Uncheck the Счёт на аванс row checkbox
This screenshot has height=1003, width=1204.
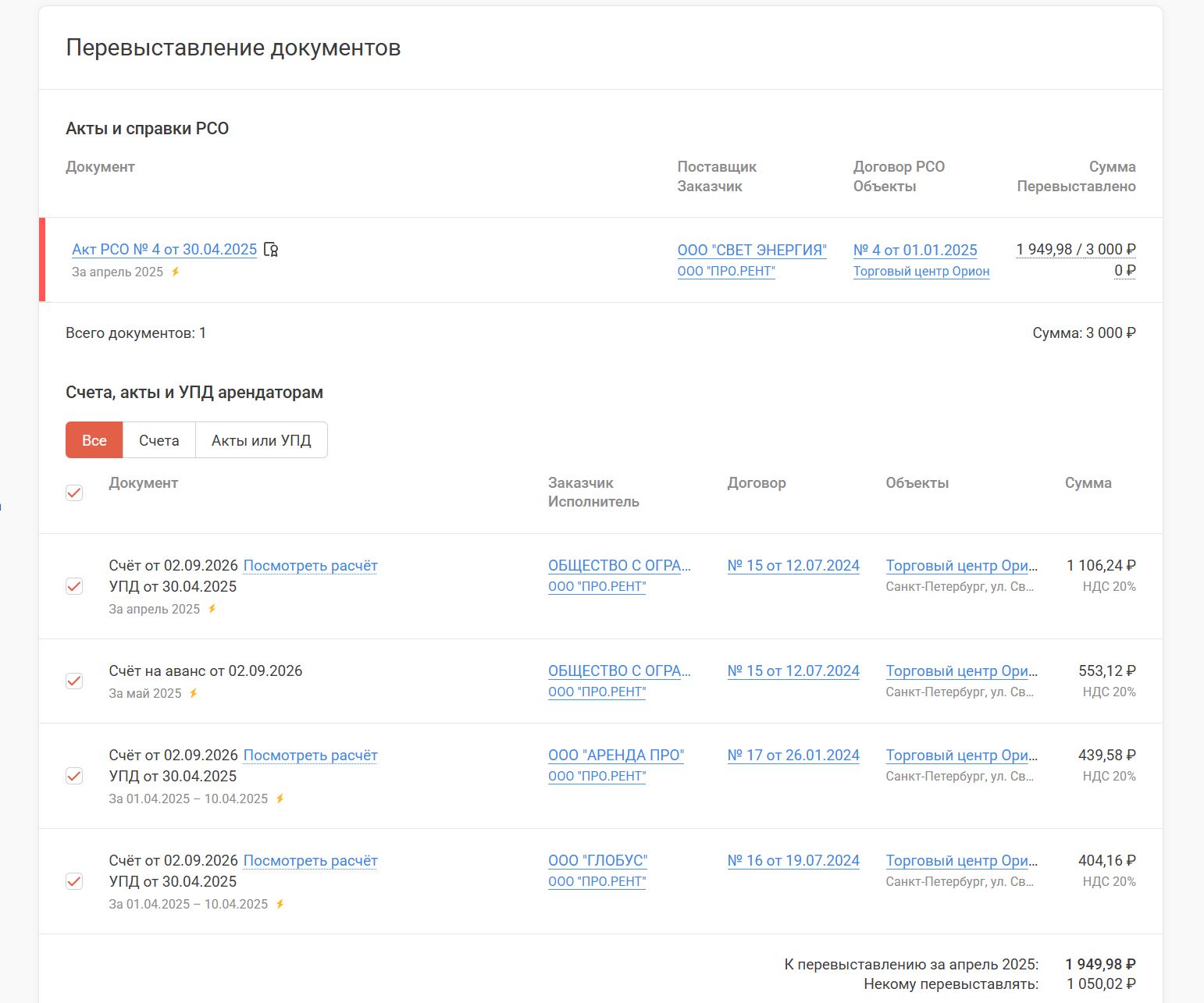tap(74, 681)
